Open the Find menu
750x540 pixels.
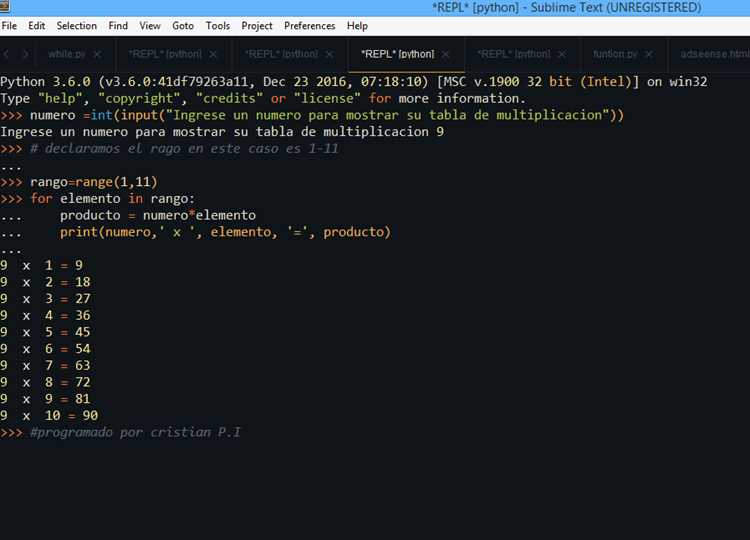tap(118, 26)
